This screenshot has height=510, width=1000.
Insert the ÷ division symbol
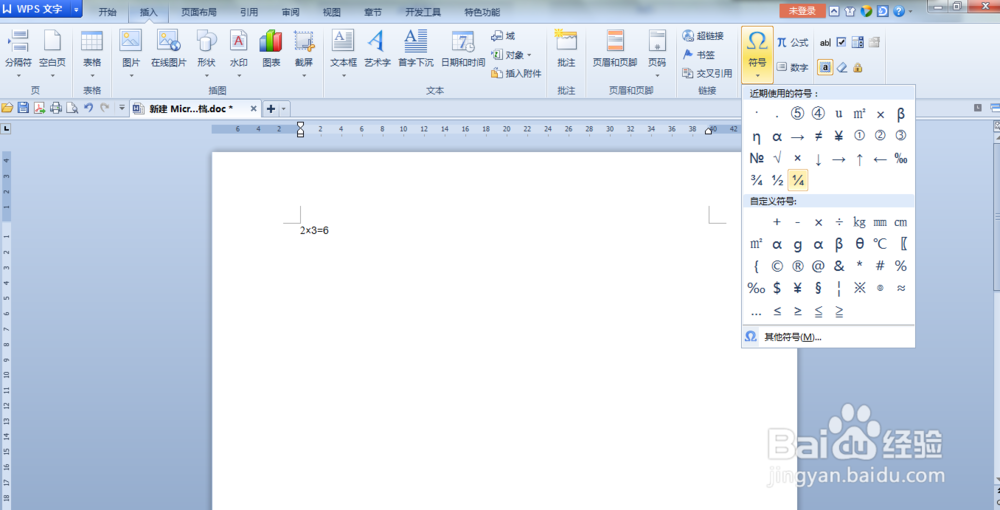click(839, 222)
